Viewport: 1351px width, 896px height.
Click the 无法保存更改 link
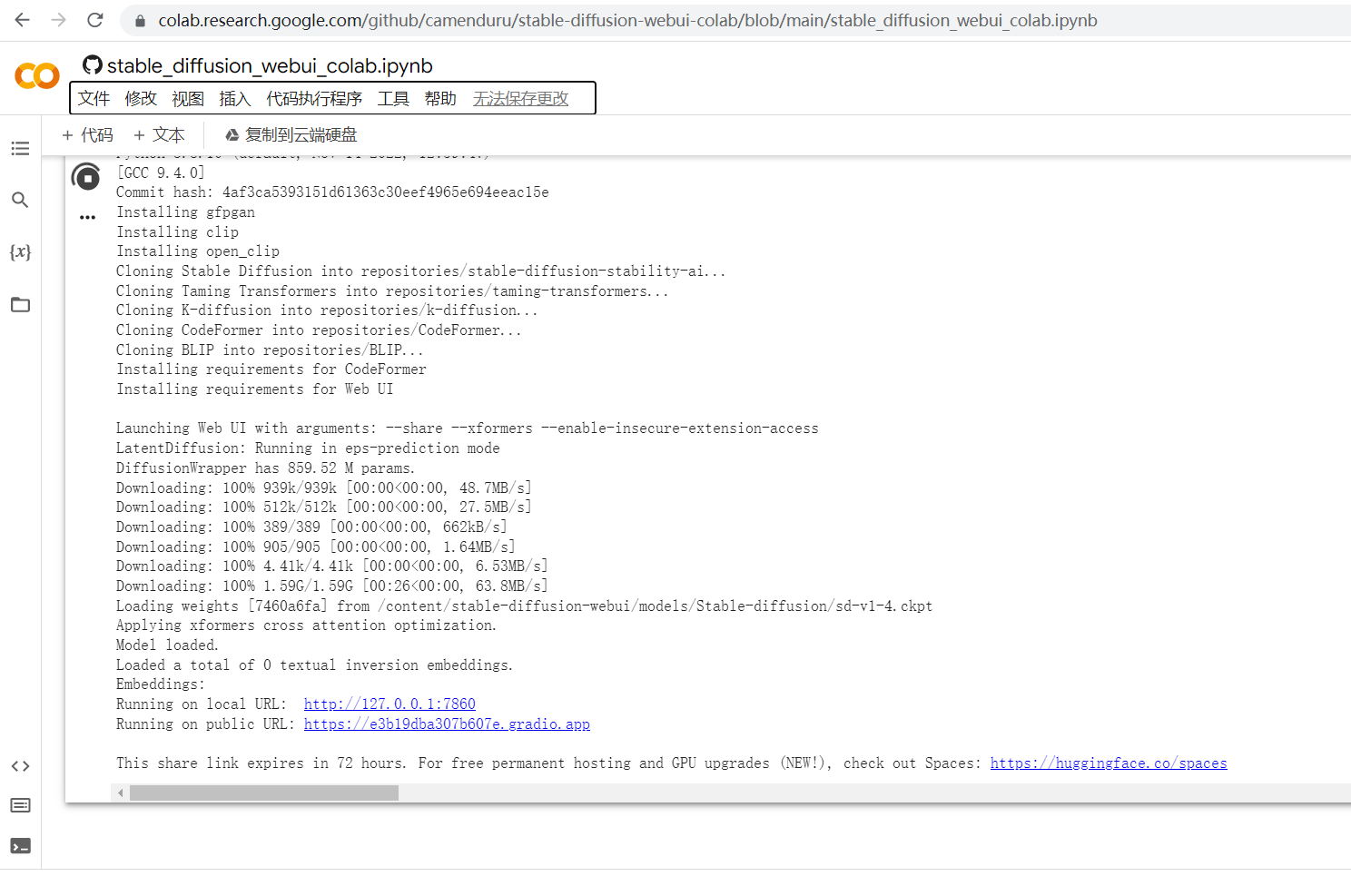pos(521,98)
